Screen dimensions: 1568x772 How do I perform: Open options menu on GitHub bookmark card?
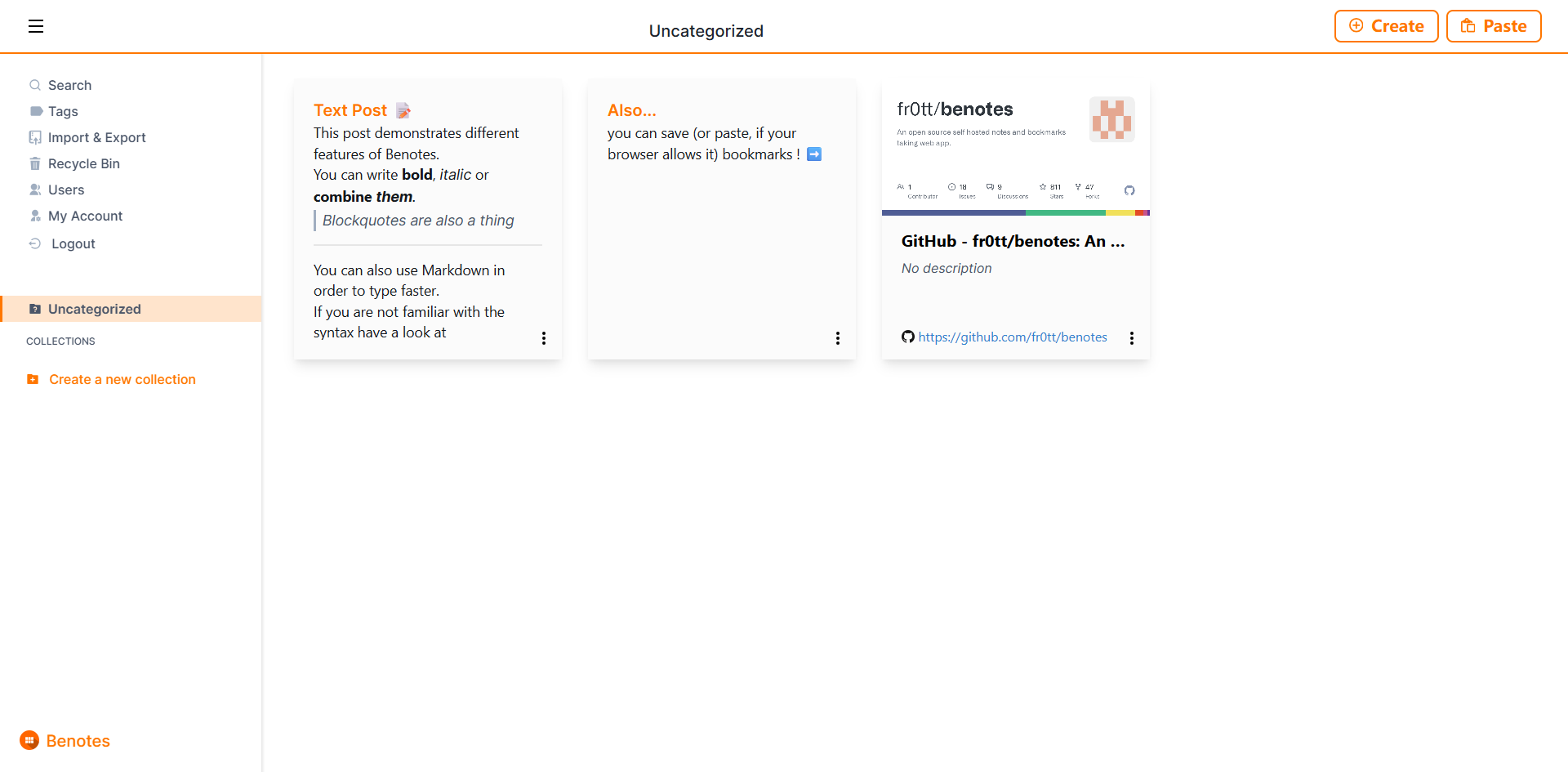1132,338
